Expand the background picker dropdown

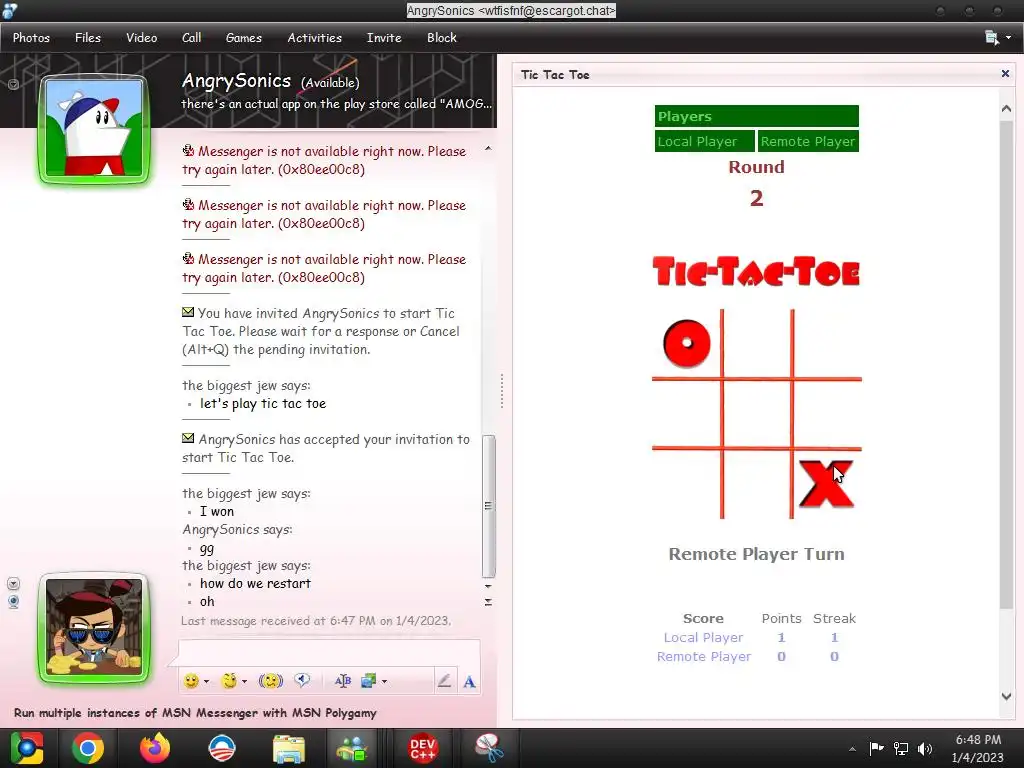pos(384,681)
